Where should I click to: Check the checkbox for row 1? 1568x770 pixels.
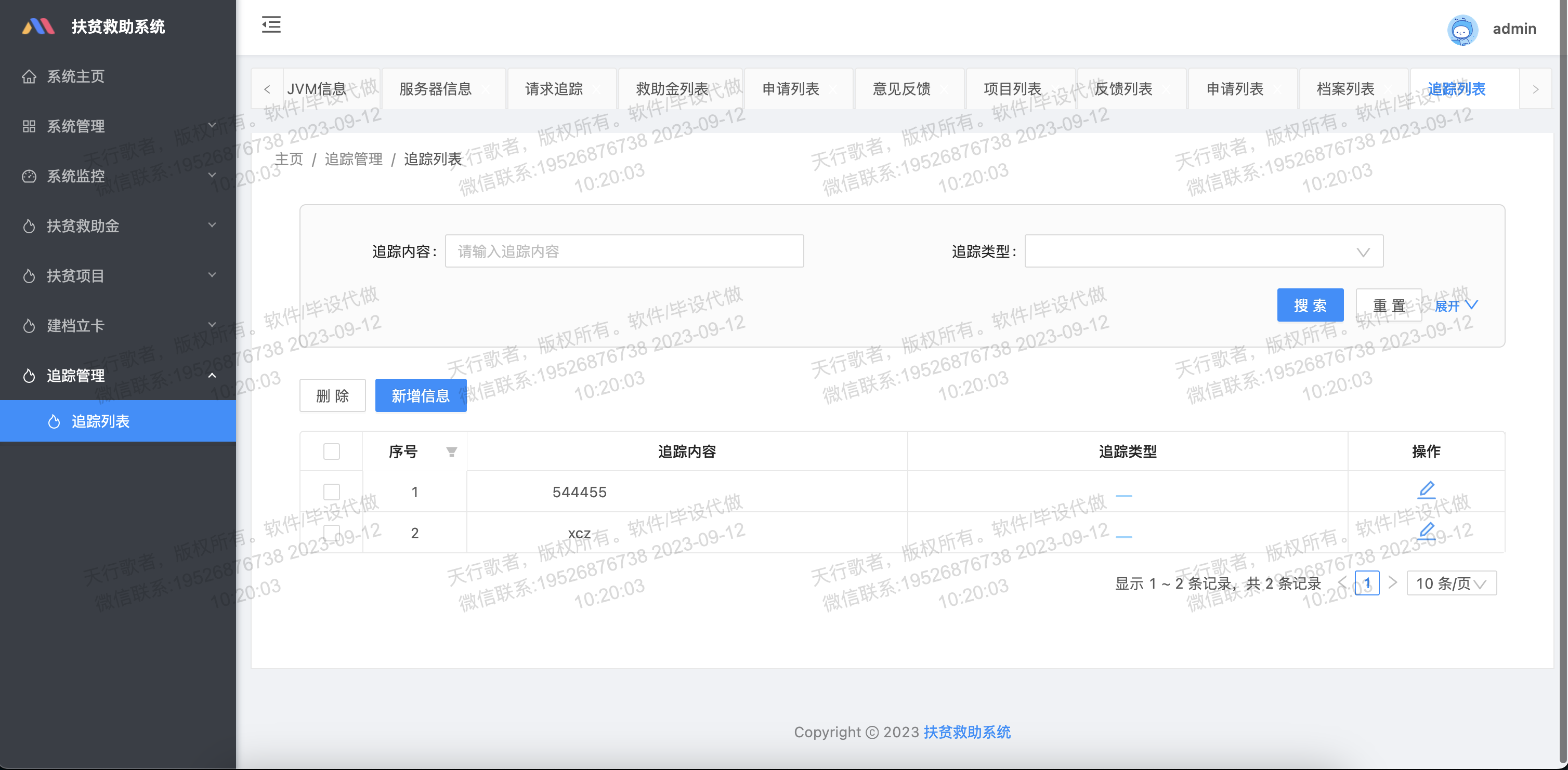click(331, 492)
